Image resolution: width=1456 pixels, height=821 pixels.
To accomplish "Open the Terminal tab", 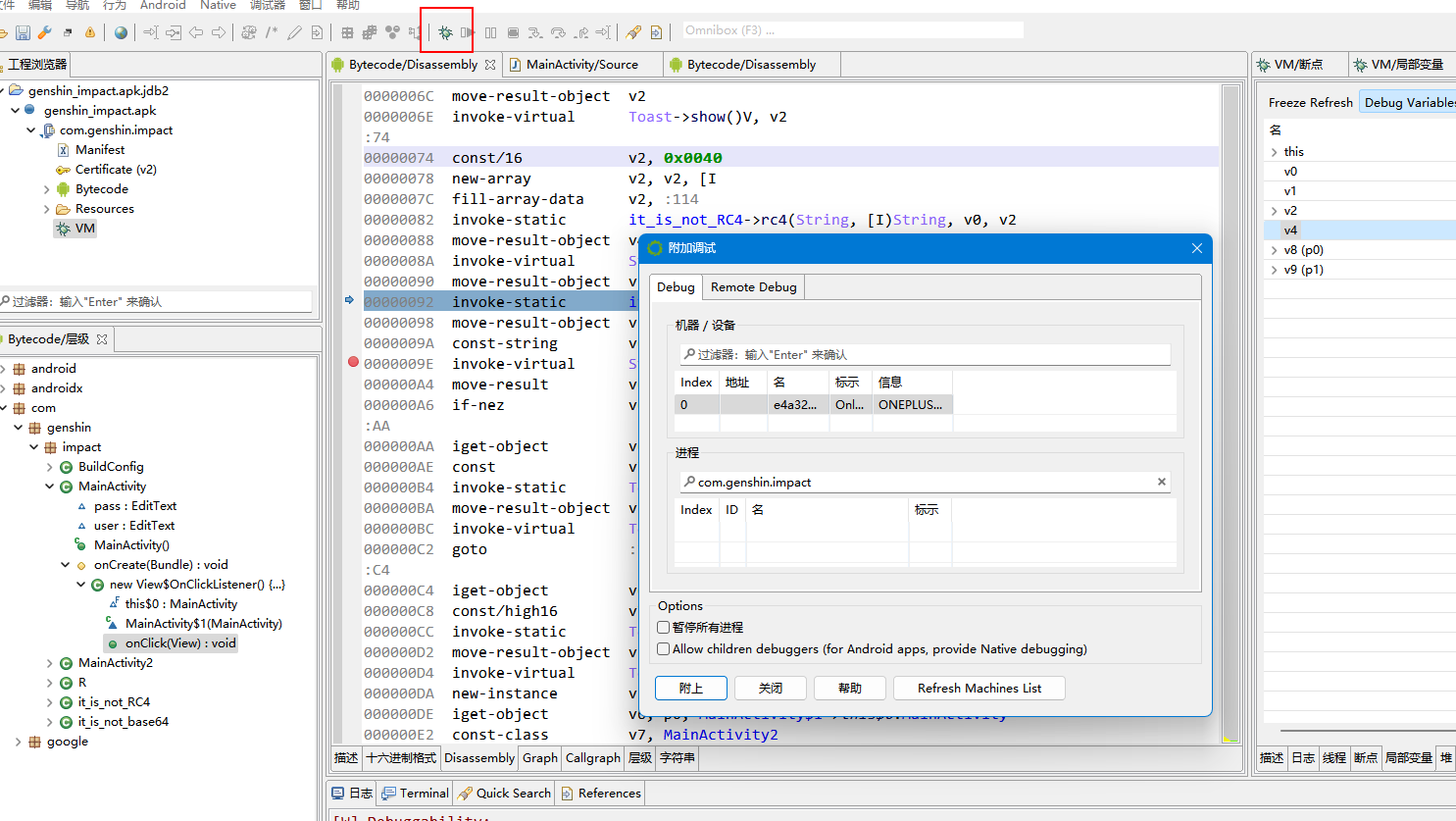I will pyautogui.click(x=415, y=793).
